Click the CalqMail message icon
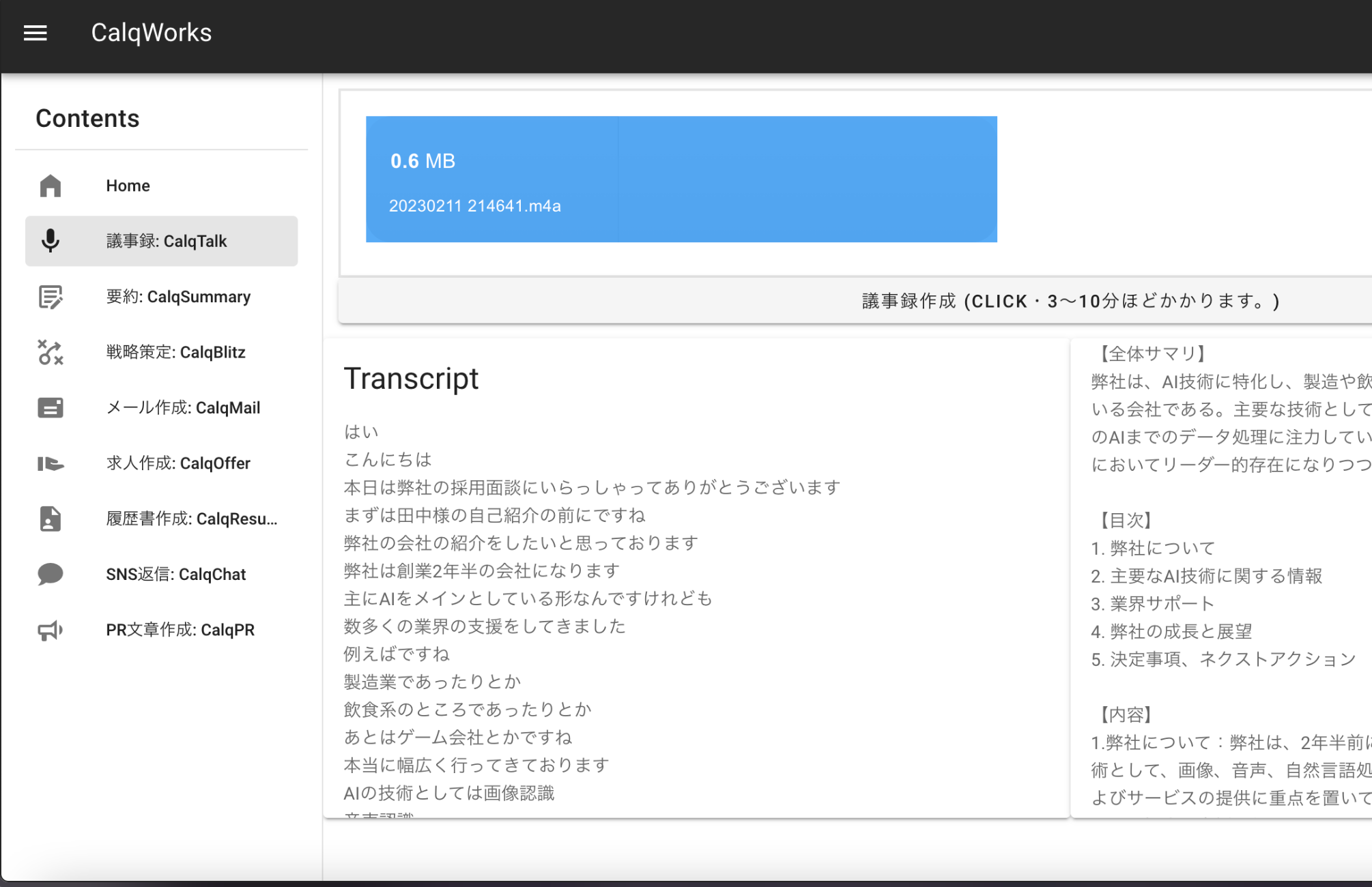1372x887 pixels. coord(51,408)
